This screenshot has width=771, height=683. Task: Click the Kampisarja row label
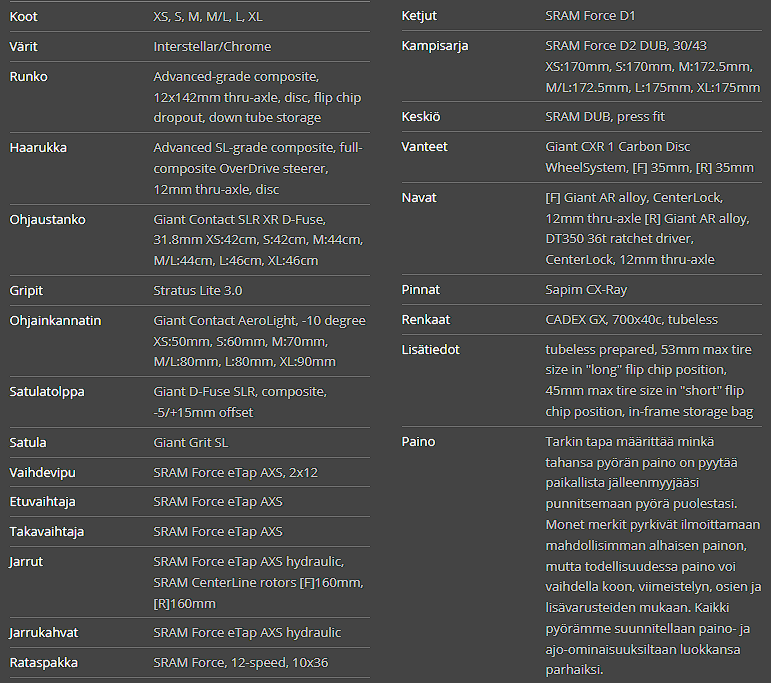click(x=434, y=46)
